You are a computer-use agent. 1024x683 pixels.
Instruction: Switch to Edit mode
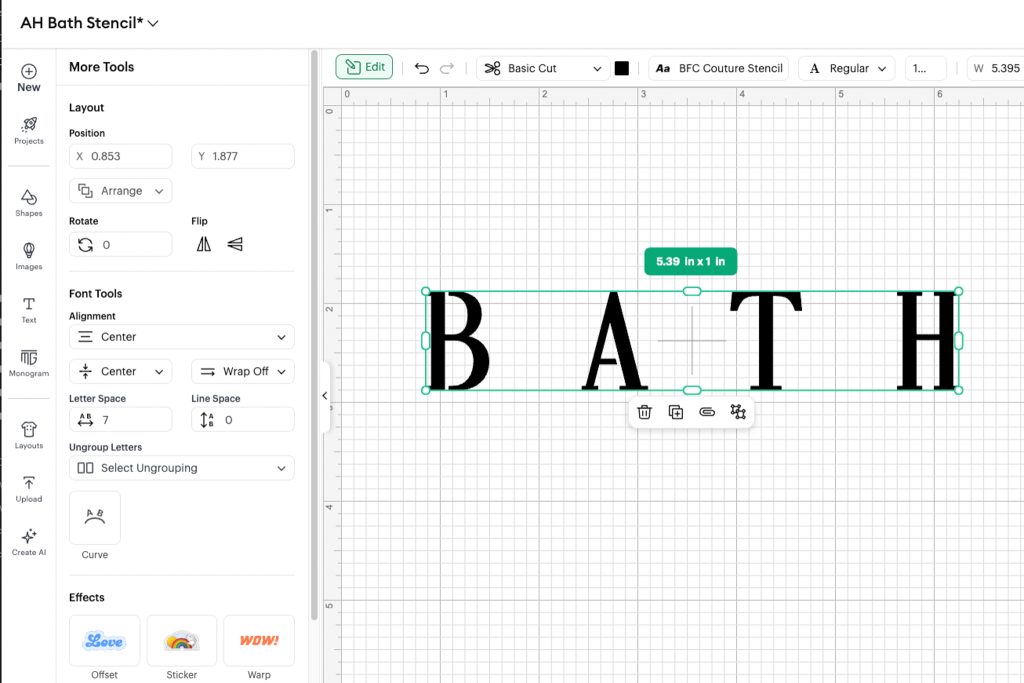pyautogui.click(x=363, y=66)
